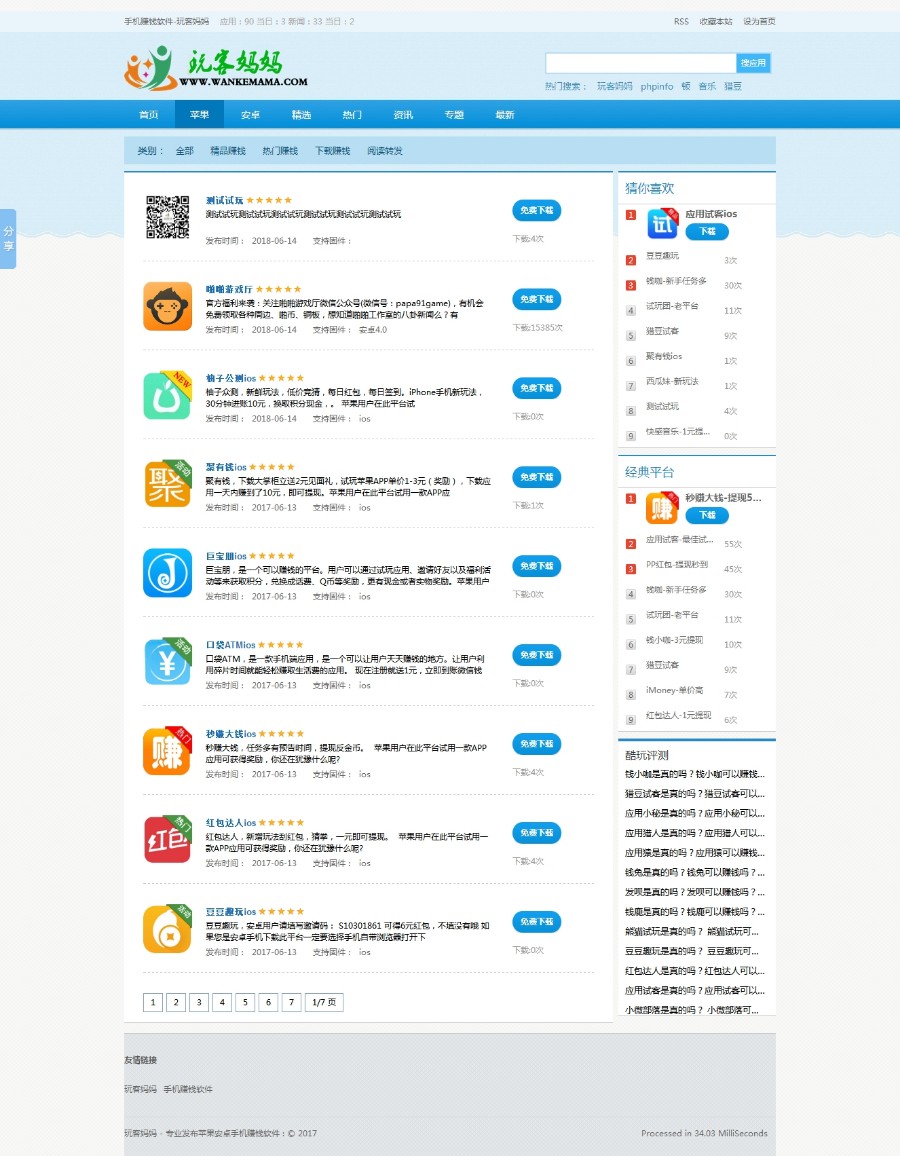Open 资讯 navigation item
900x1156 pixels.
pos(403,115)
